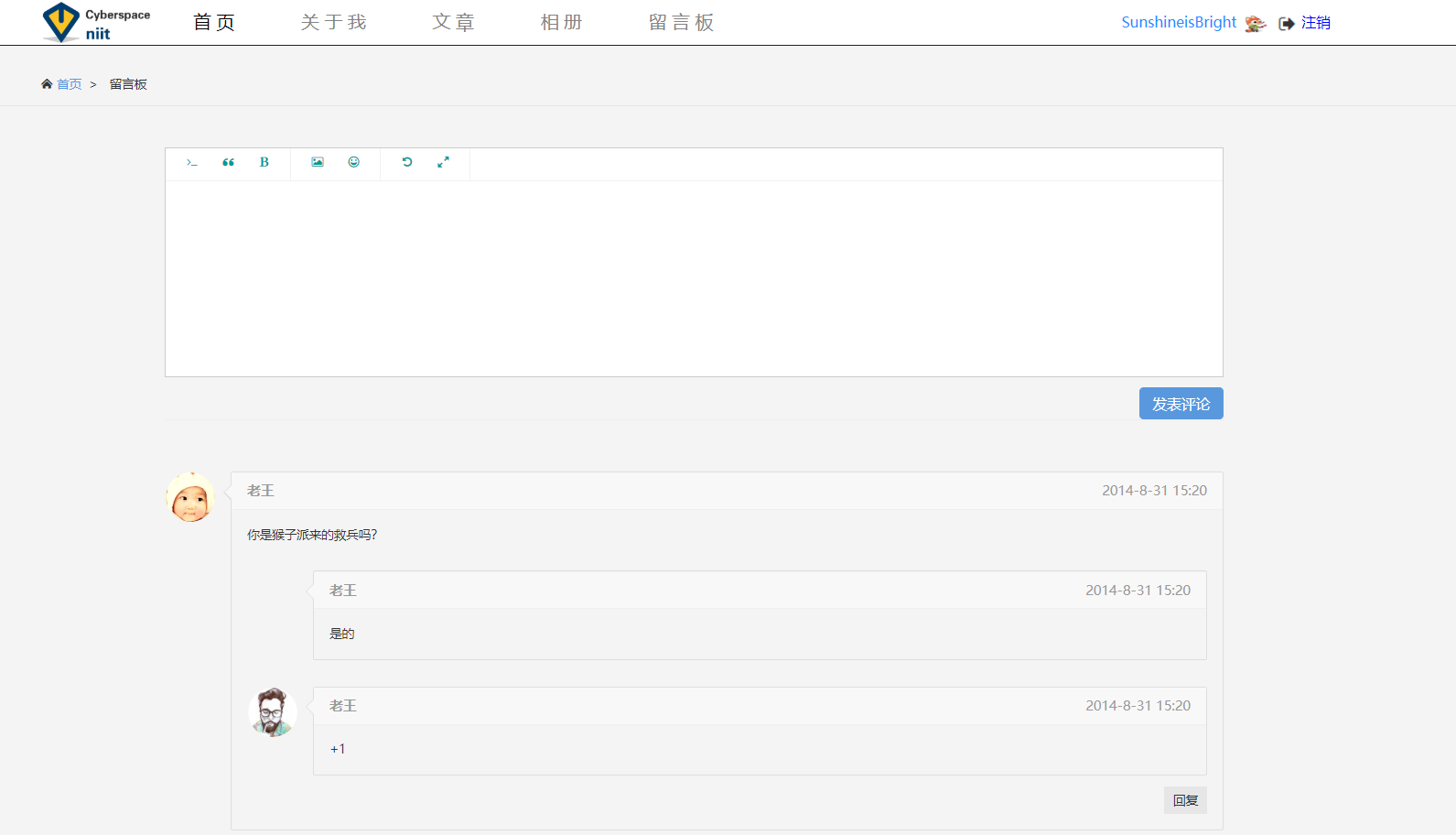Click inside the comment text area
1456x835 pixels.
(x=694, y=278)
